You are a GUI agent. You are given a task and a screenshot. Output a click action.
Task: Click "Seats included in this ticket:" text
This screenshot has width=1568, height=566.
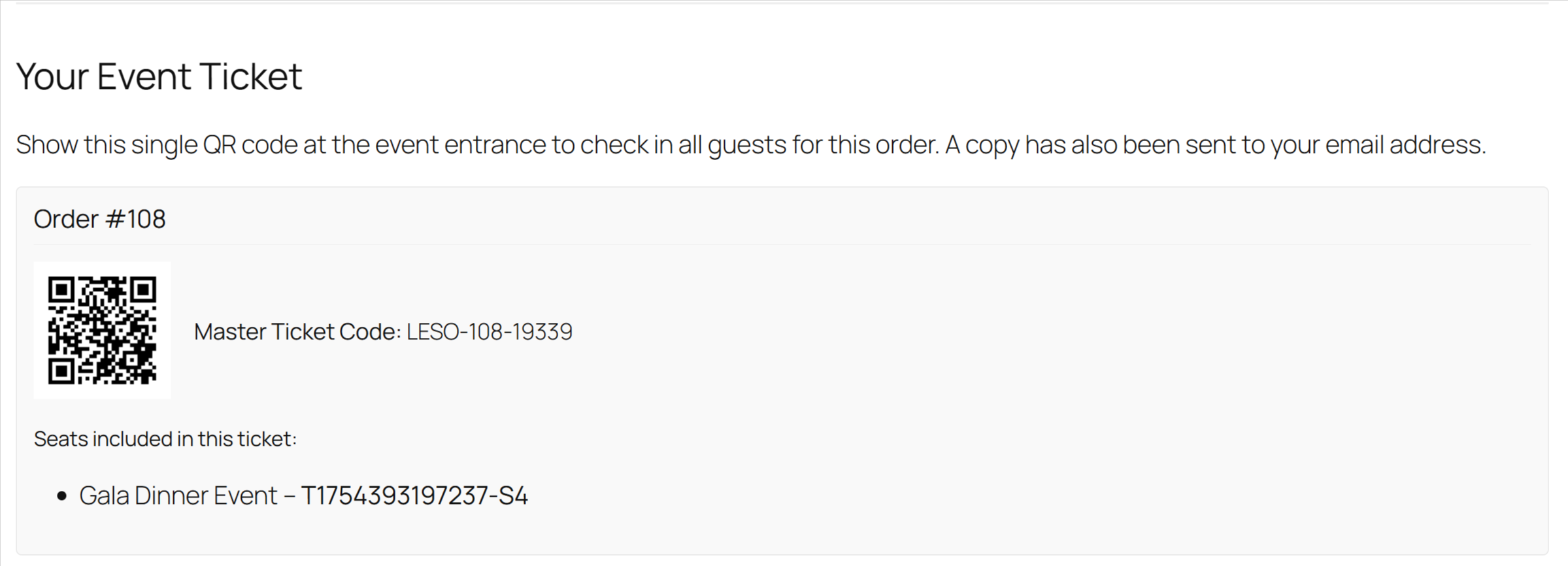pos(165,439)
